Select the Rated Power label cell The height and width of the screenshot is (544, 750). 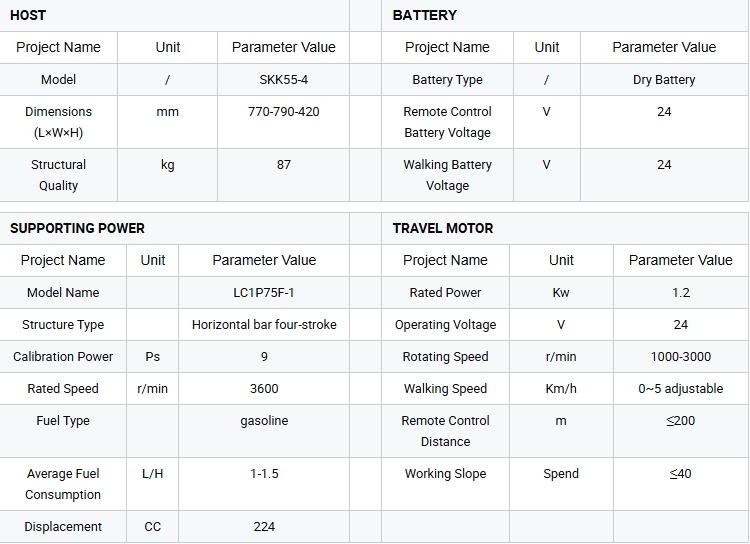(x=445, y=292)
